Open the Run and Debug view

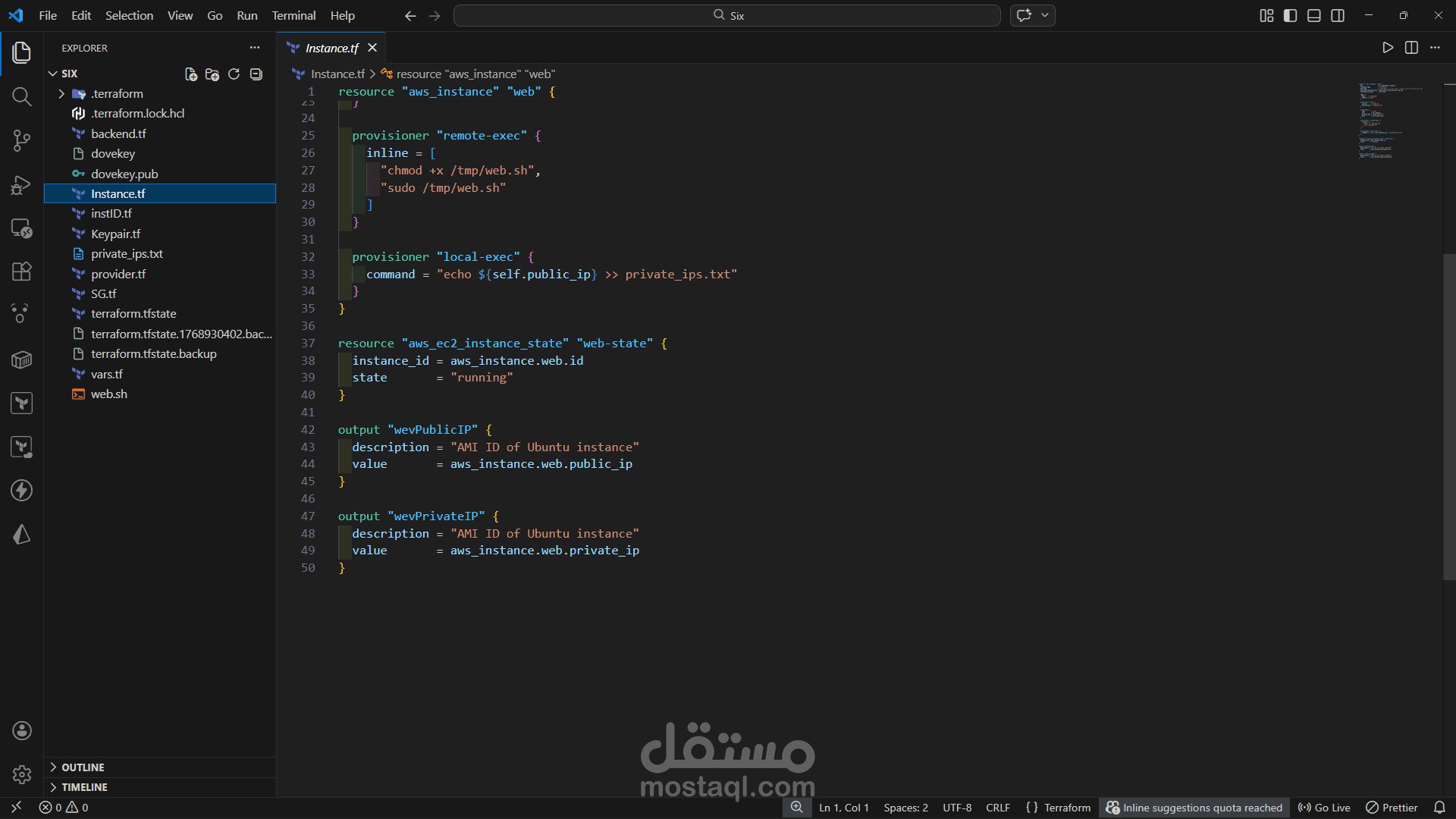point(21,184)
